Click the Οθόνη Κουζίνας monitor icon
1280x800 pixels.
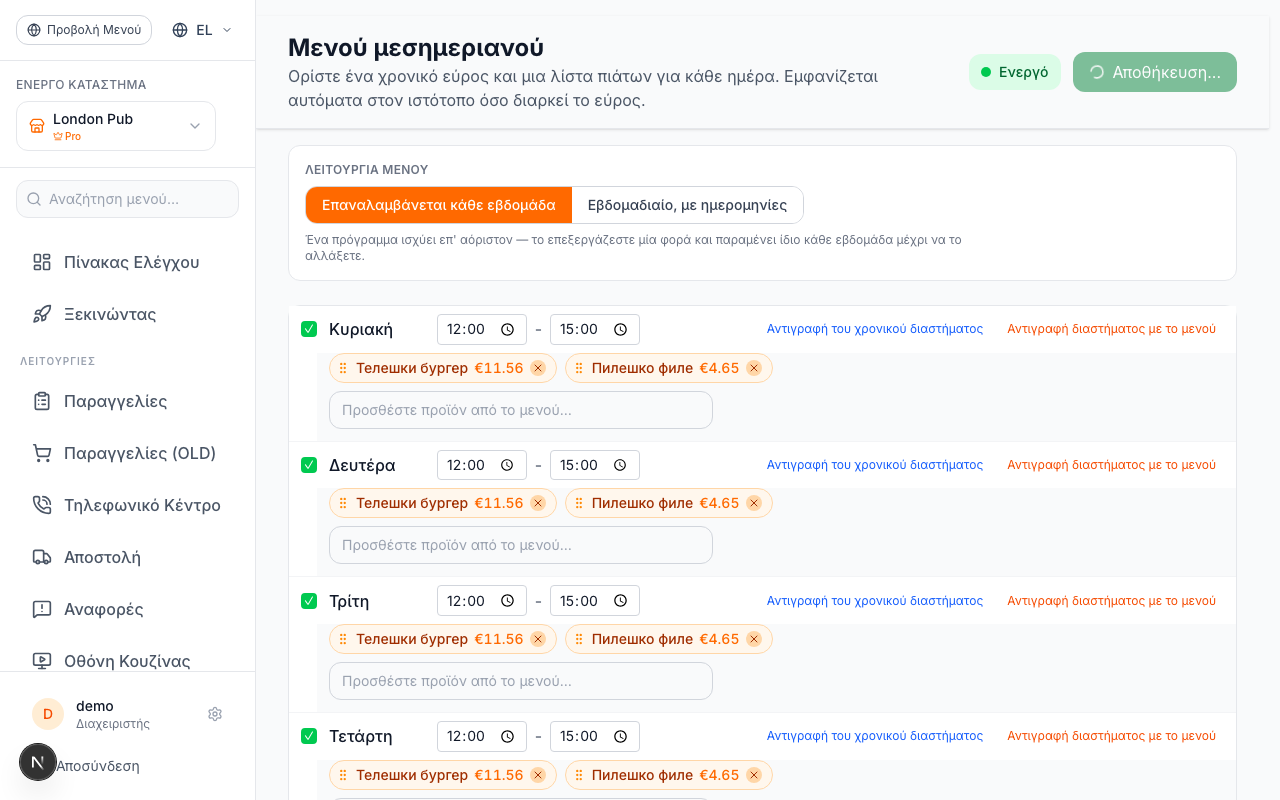pyautogui.click(x=42, y=661)
